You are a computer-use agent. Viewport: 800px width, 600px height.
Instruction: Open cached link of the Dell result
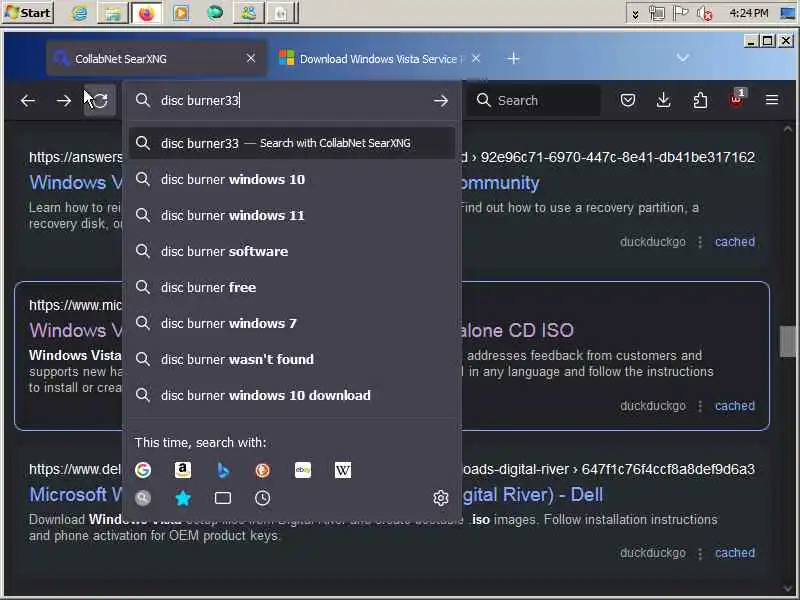point(734,553)
